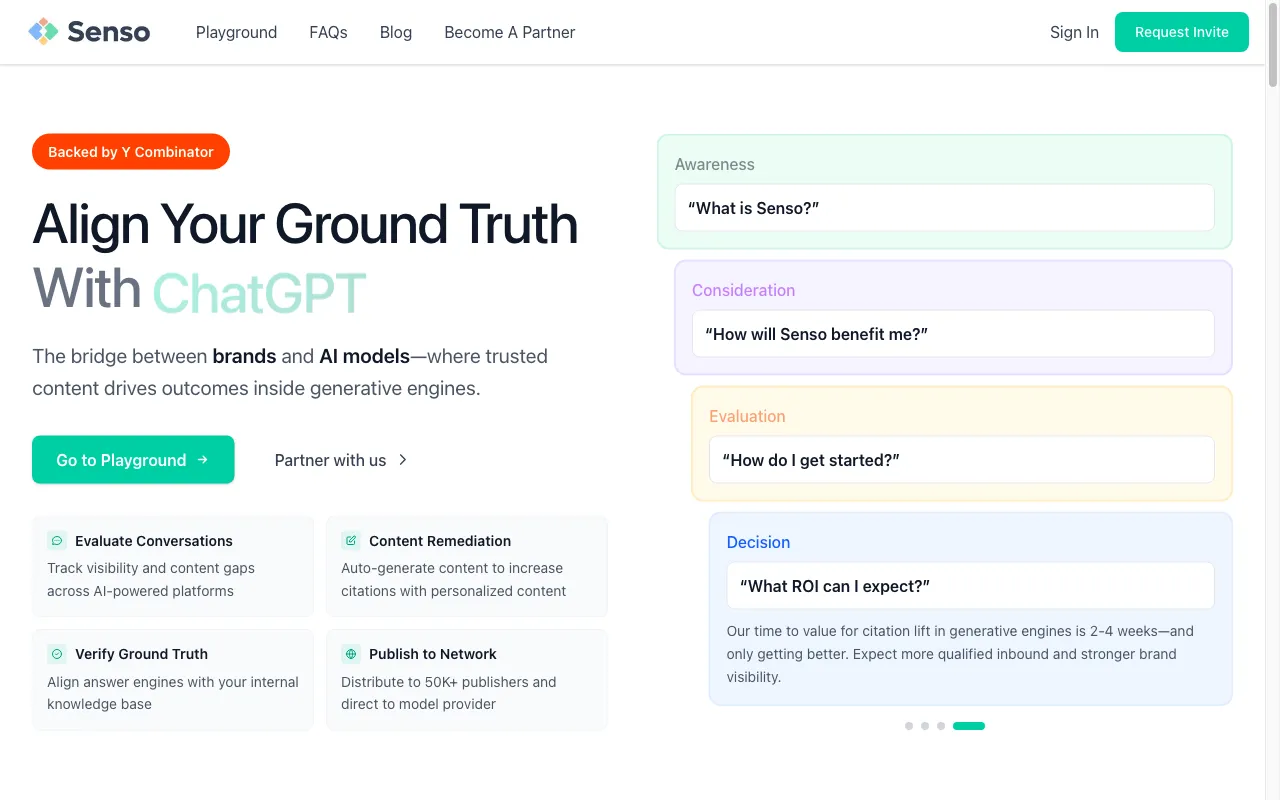1280x800 pixels.
Task: Click the Senso wordmark text
Action: pos(109,32)
